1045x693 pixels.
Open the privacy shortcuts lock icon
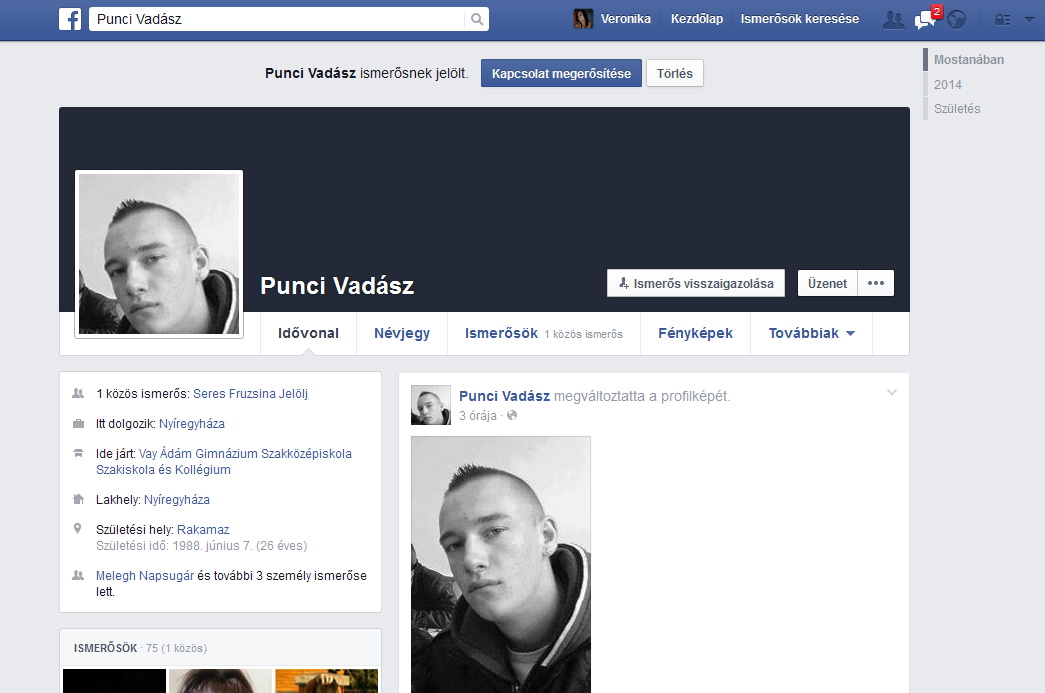[1002, 19]
